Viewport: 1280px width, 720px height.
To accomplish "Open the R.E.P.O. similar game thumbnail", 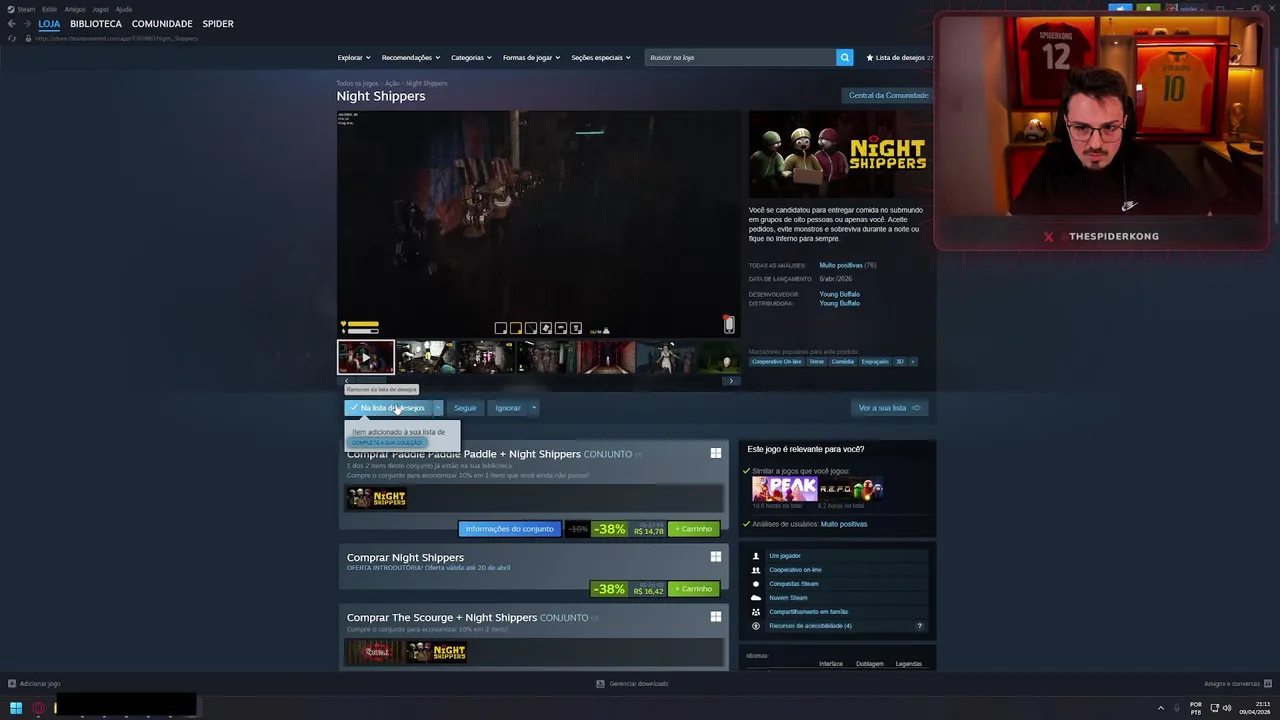I will point(851,489).
